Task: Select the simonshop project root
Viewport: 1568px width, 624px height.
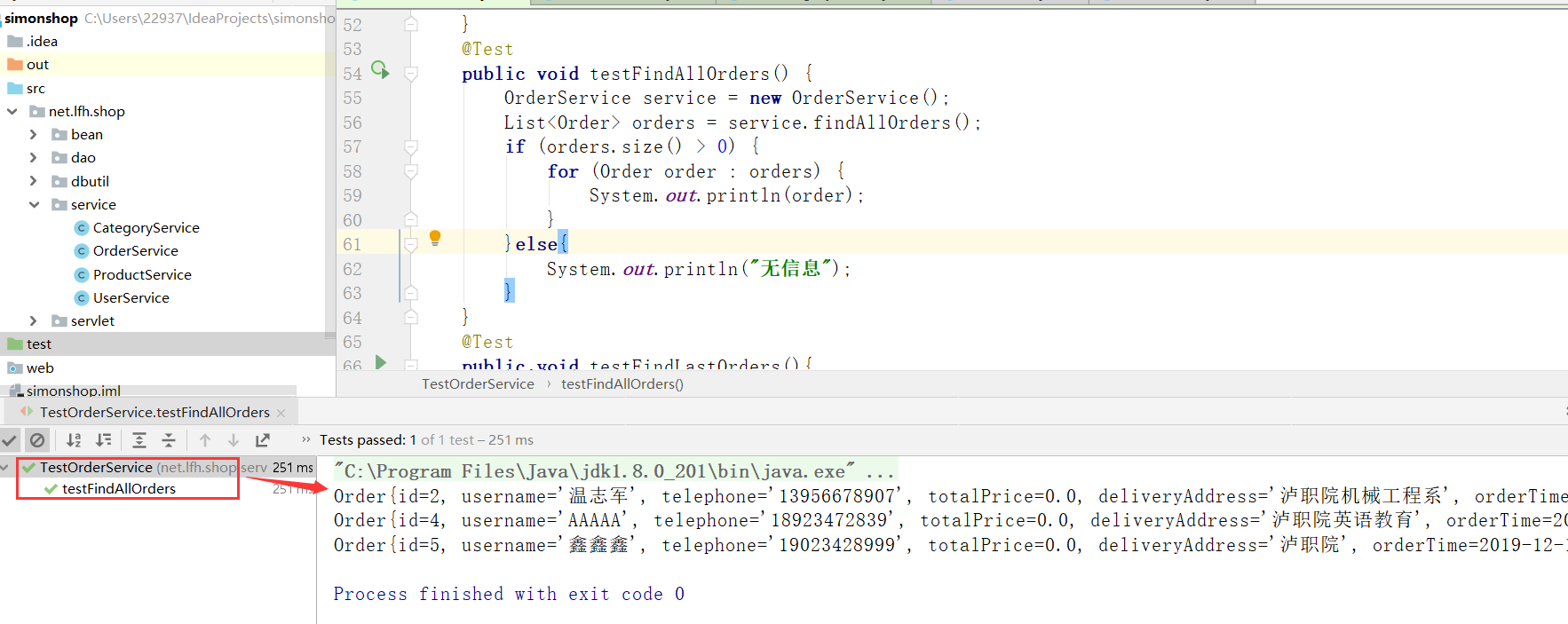Action: click(x=41, y=18)
